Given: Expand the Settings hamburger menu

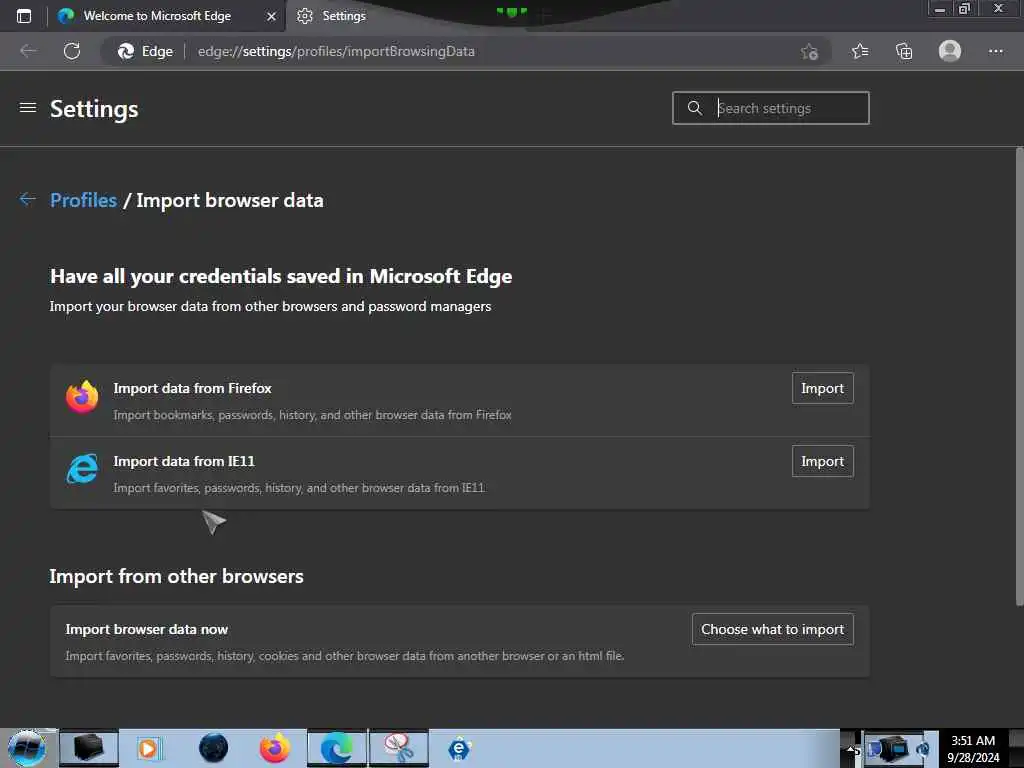Looking at the screenshot, I should [27, 107].
